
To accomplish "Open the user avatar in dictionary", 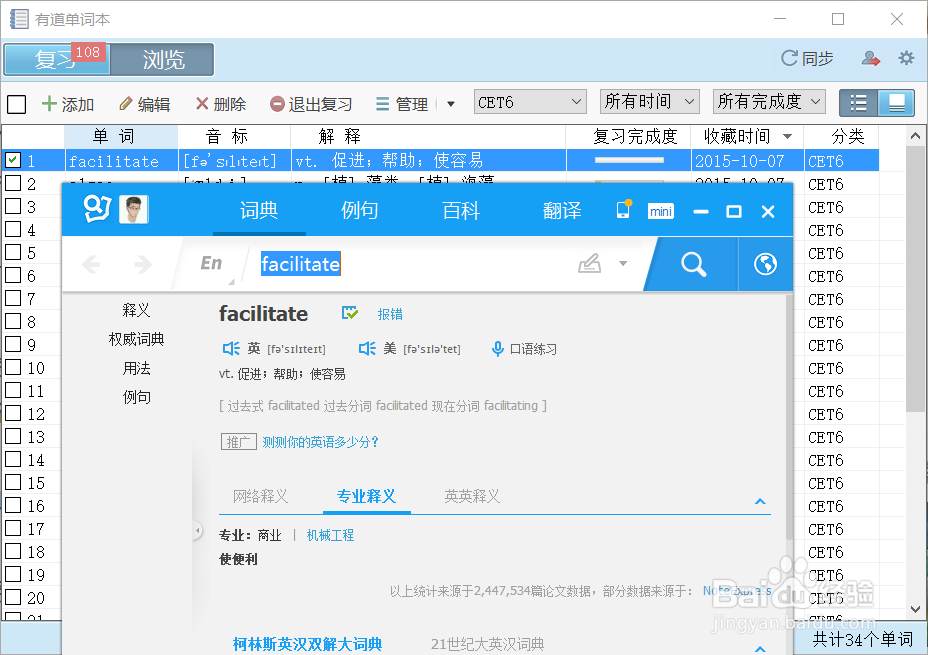I will tap(134, 209).
